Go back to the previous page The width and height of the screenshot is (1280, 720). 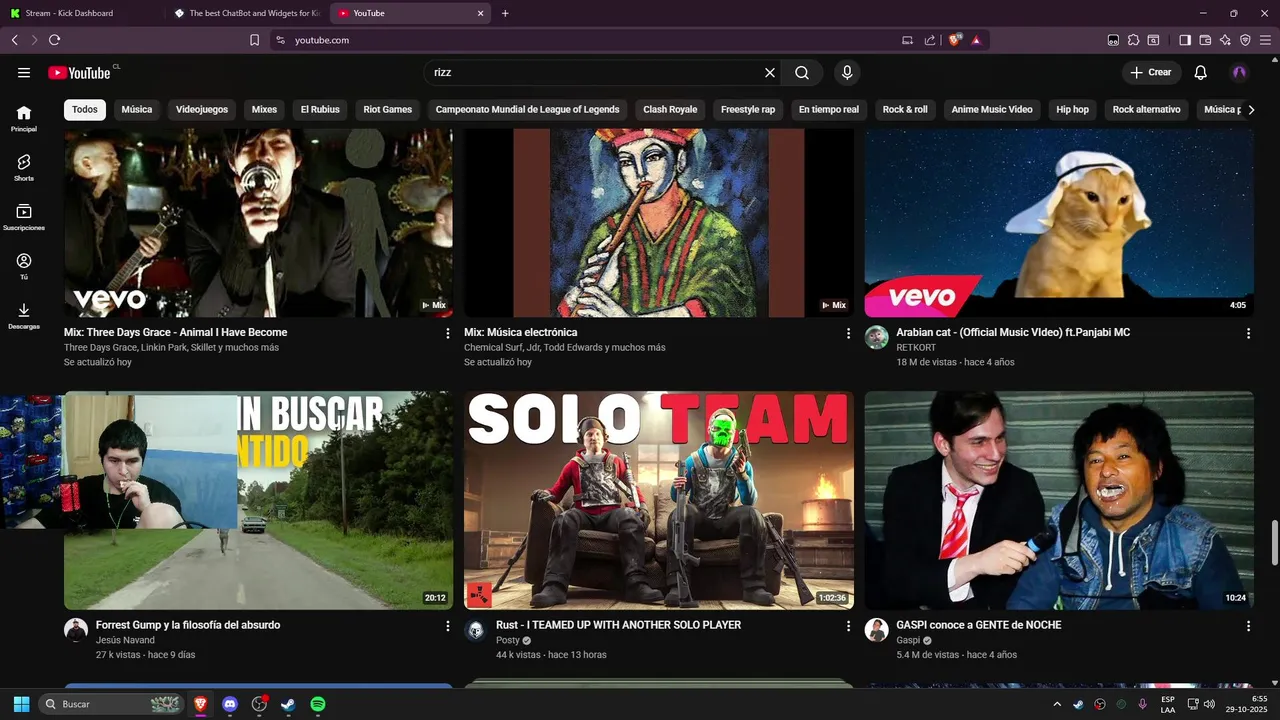pos(14,40)
